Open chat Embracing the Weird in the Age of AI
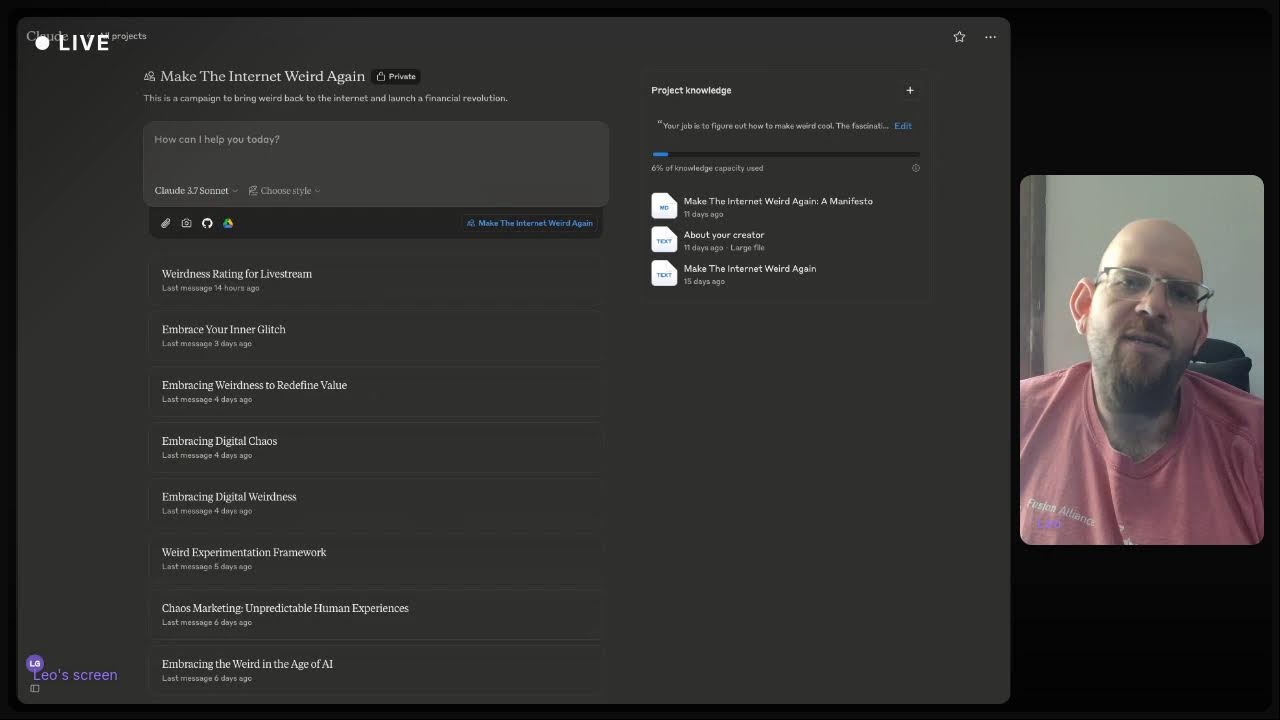This screenshot has height=720, width=1280. [x=376, y=671]
